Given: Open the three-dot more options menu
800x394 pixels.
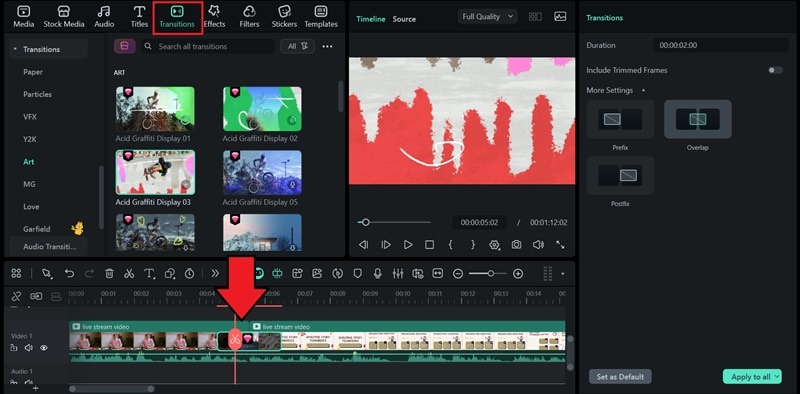Looking at the screenshot, I should click(328, 46).
